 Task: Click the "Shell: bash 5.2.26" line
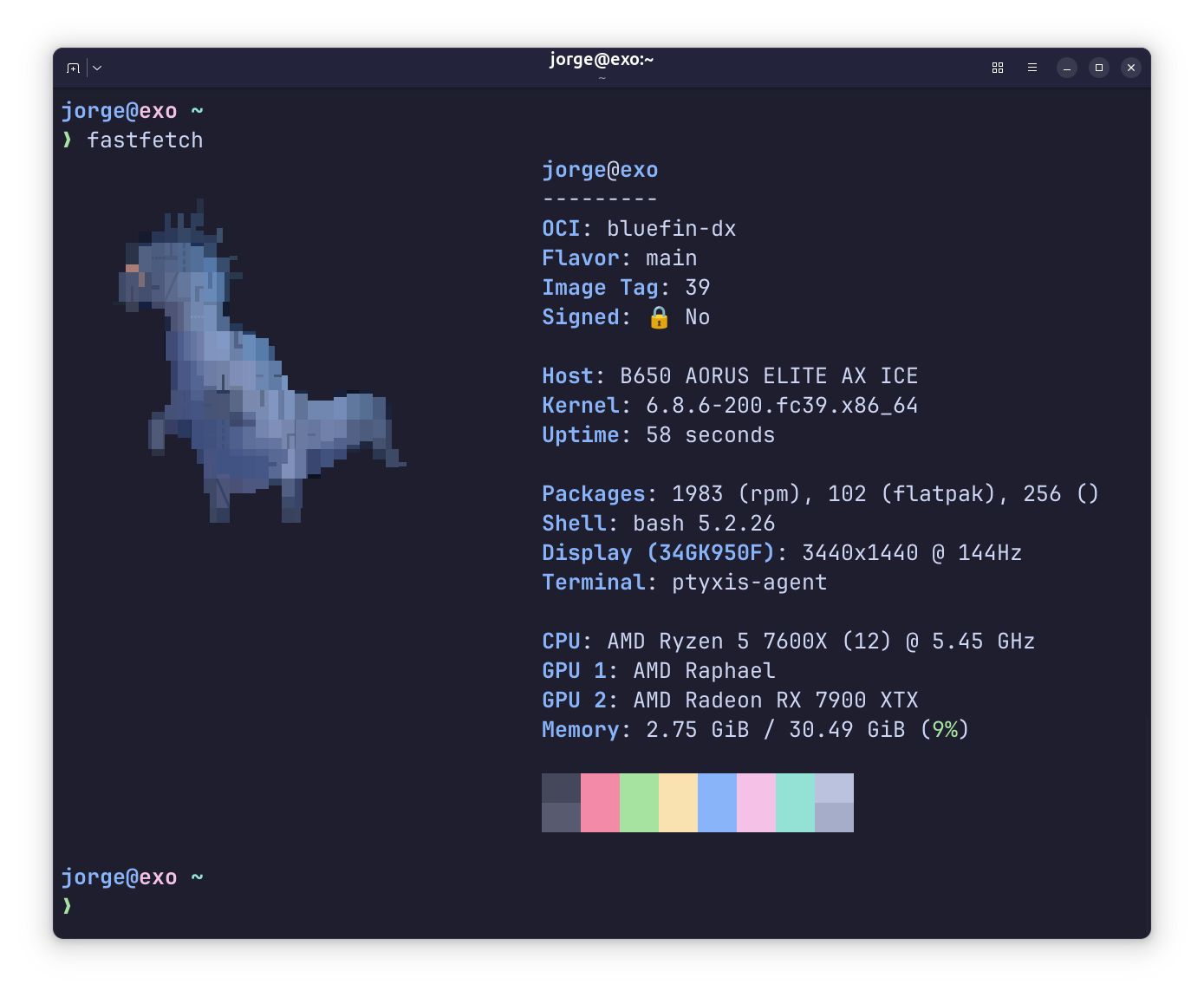point(659,524)
